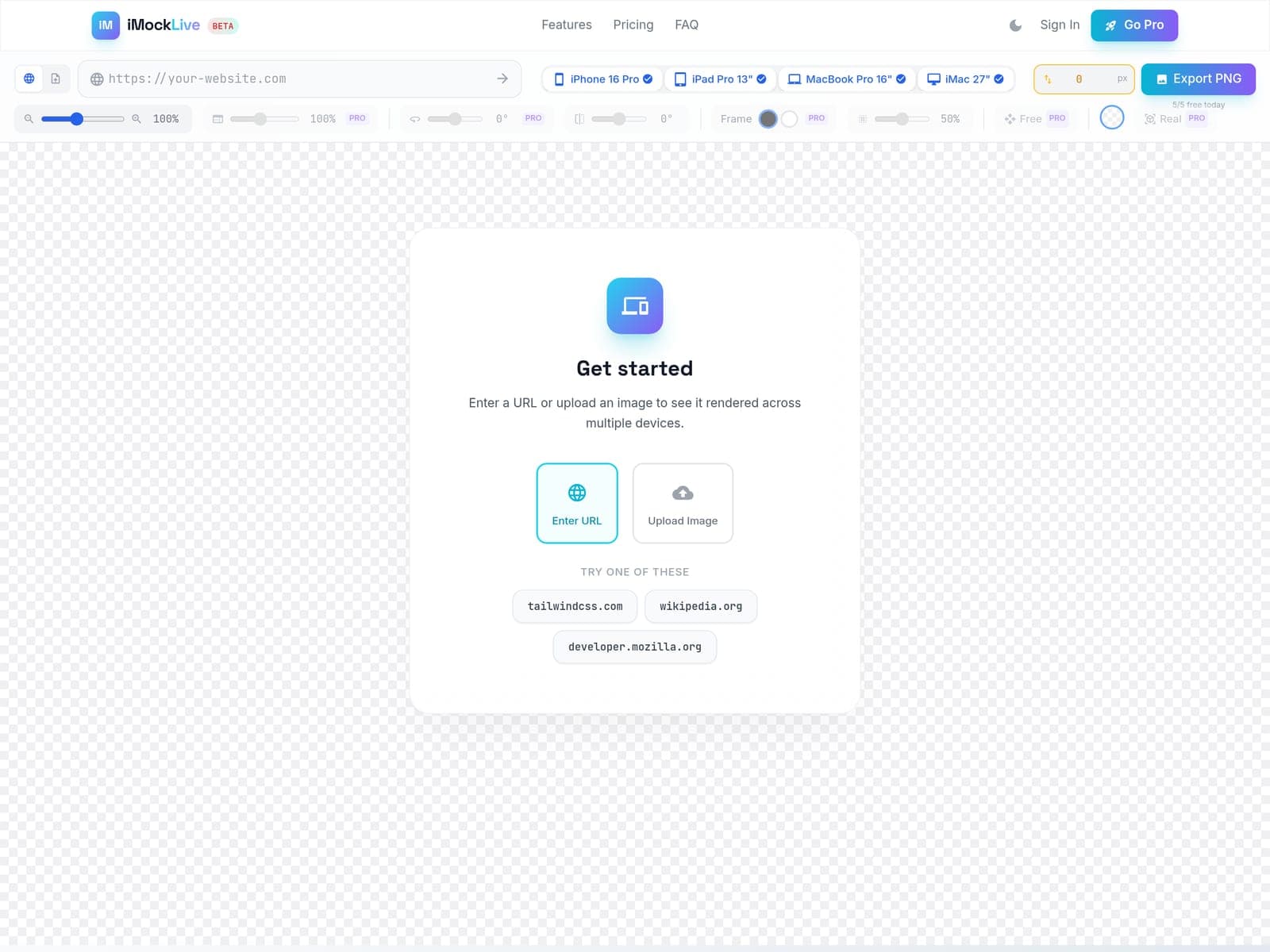Click the "5/5 free today" text
Screen dimensions: 1270x952
coord(1199,105)
